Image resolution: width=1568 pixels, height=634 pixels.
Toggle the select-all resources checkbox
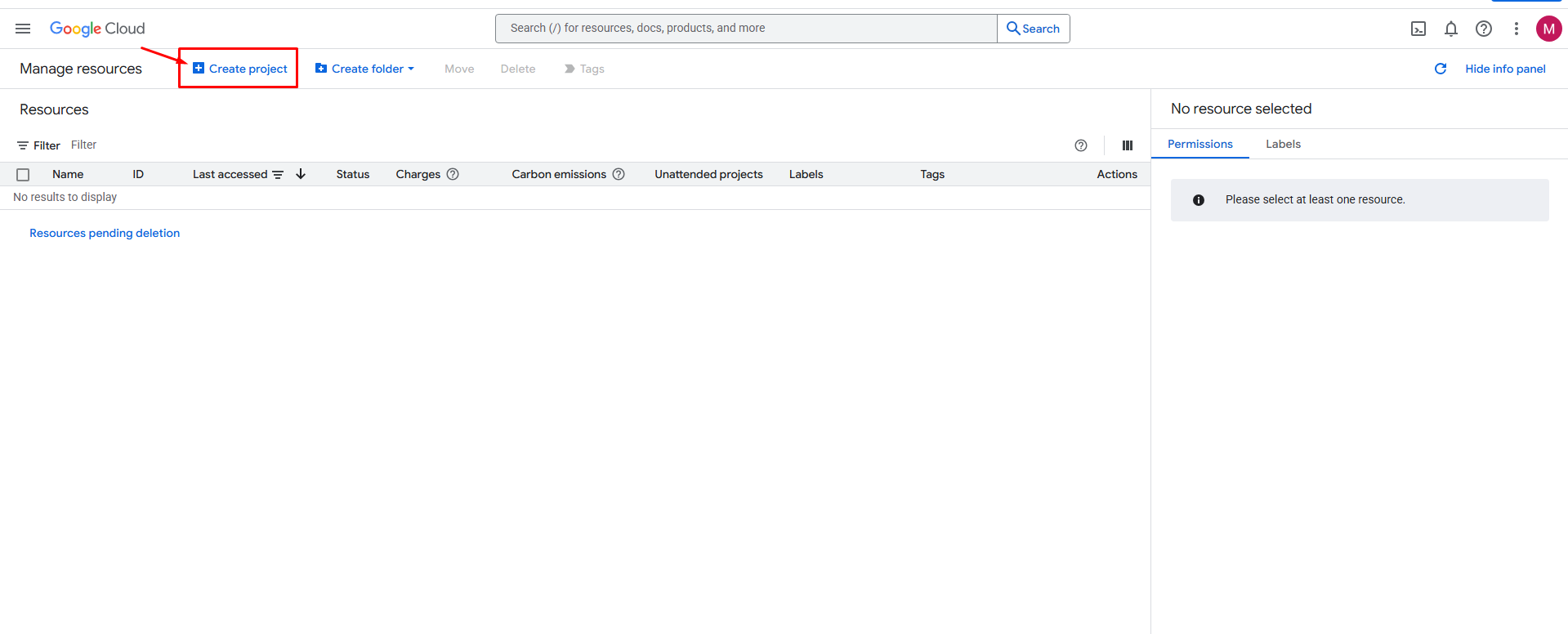click(23, 175)
